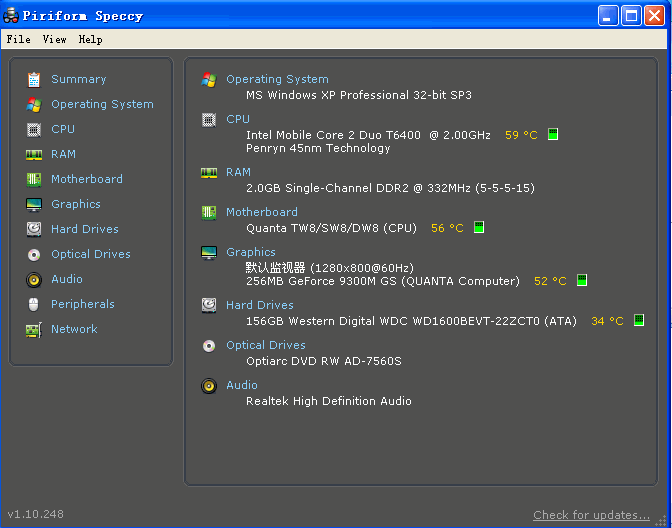
Task: Click the green temperature indicator beside 34 °C
Action: tap(639, 320)
